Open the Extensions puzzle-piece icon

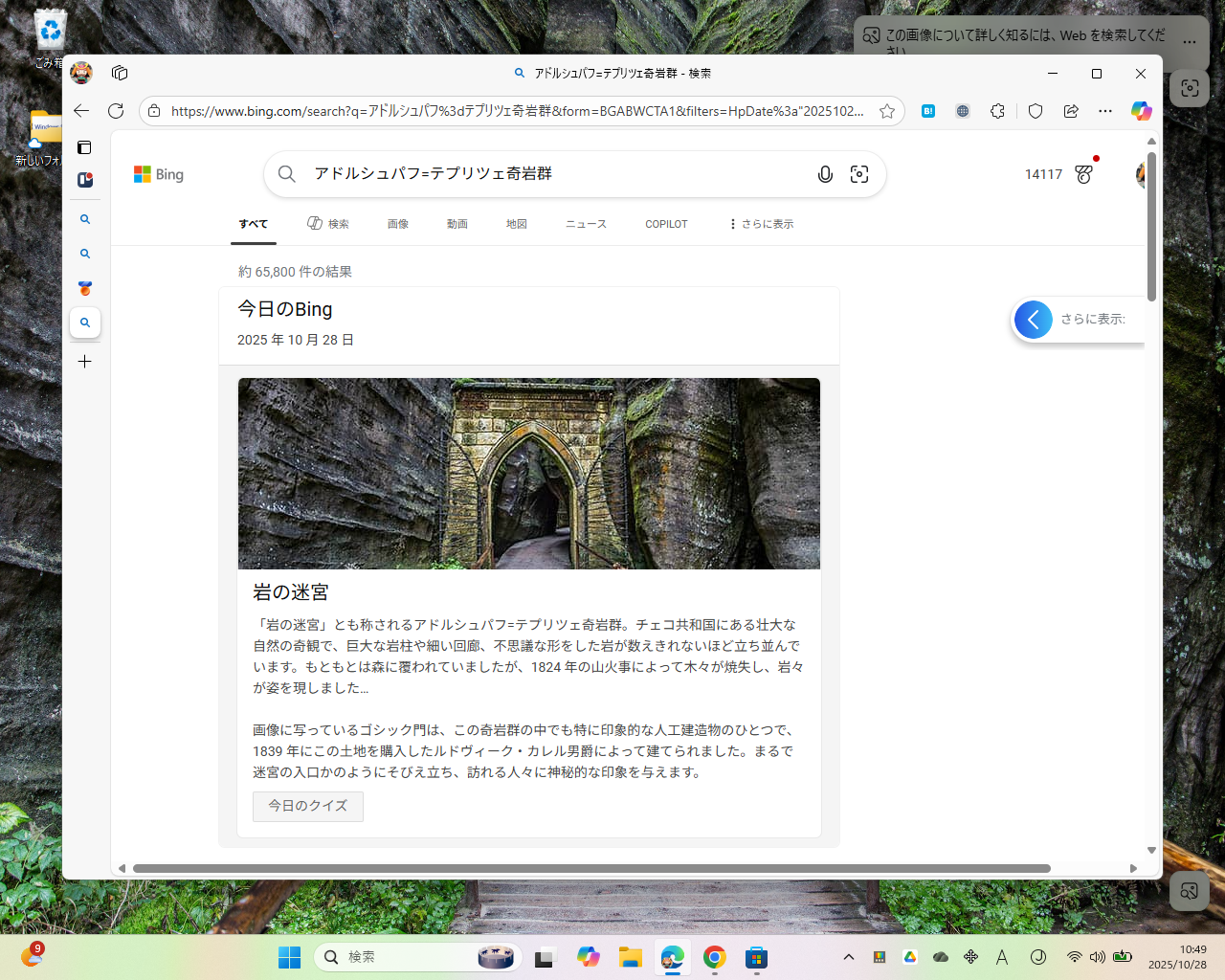pos(997,111)
